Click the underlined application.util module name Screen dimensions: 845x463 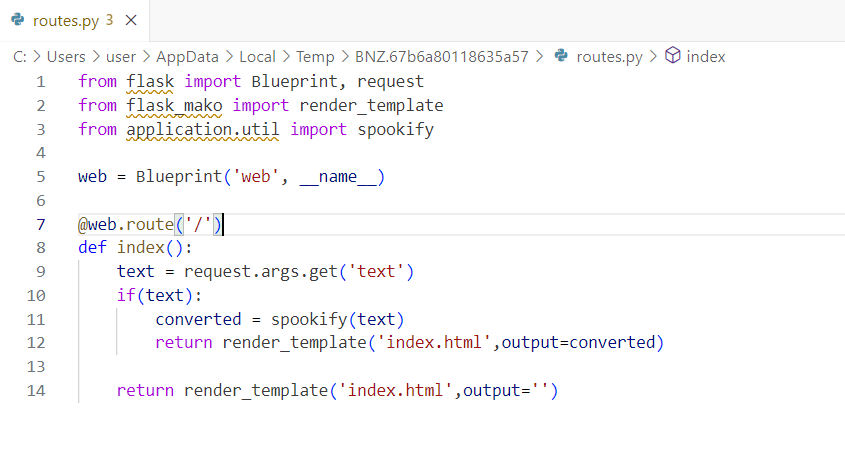click(x=203, y=130)
